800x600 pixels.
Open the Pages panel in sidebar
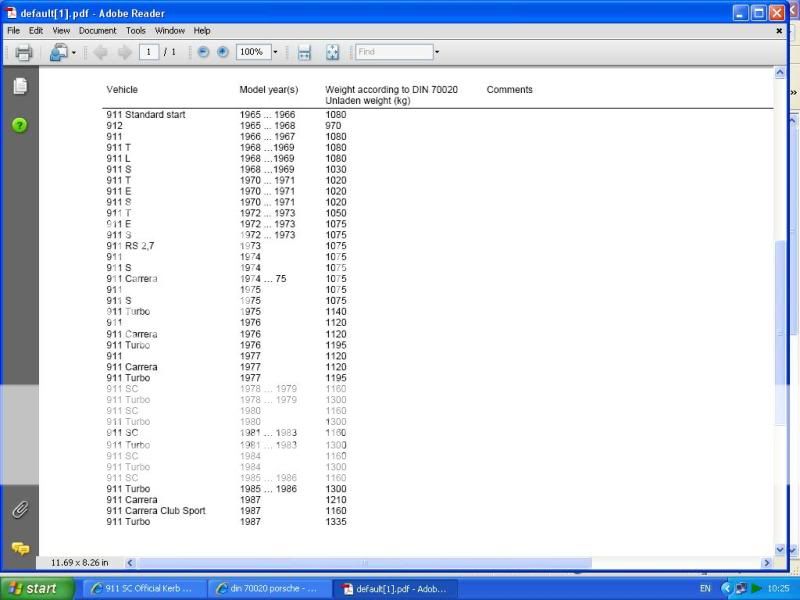click(20, 87)
